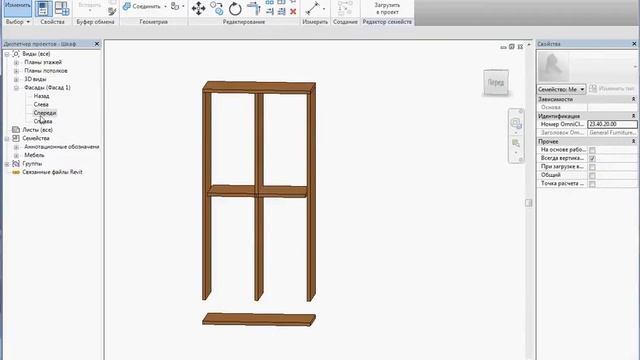Screen dimensions: 640x360
Task: Select the top shelf of the cabinet model
Action: tap(259, 87)
